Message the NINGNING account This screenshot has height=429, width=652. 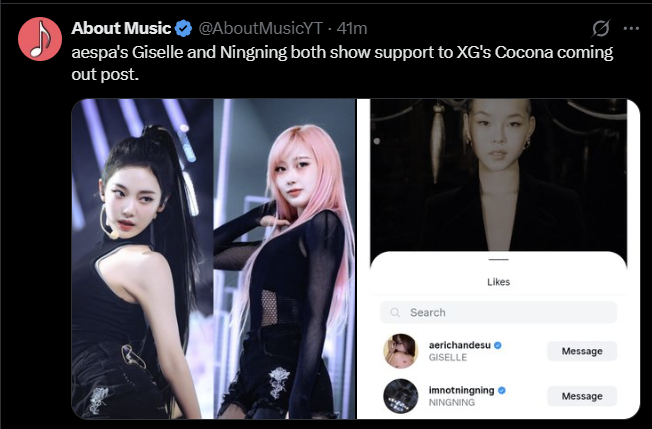click(582, 396)
